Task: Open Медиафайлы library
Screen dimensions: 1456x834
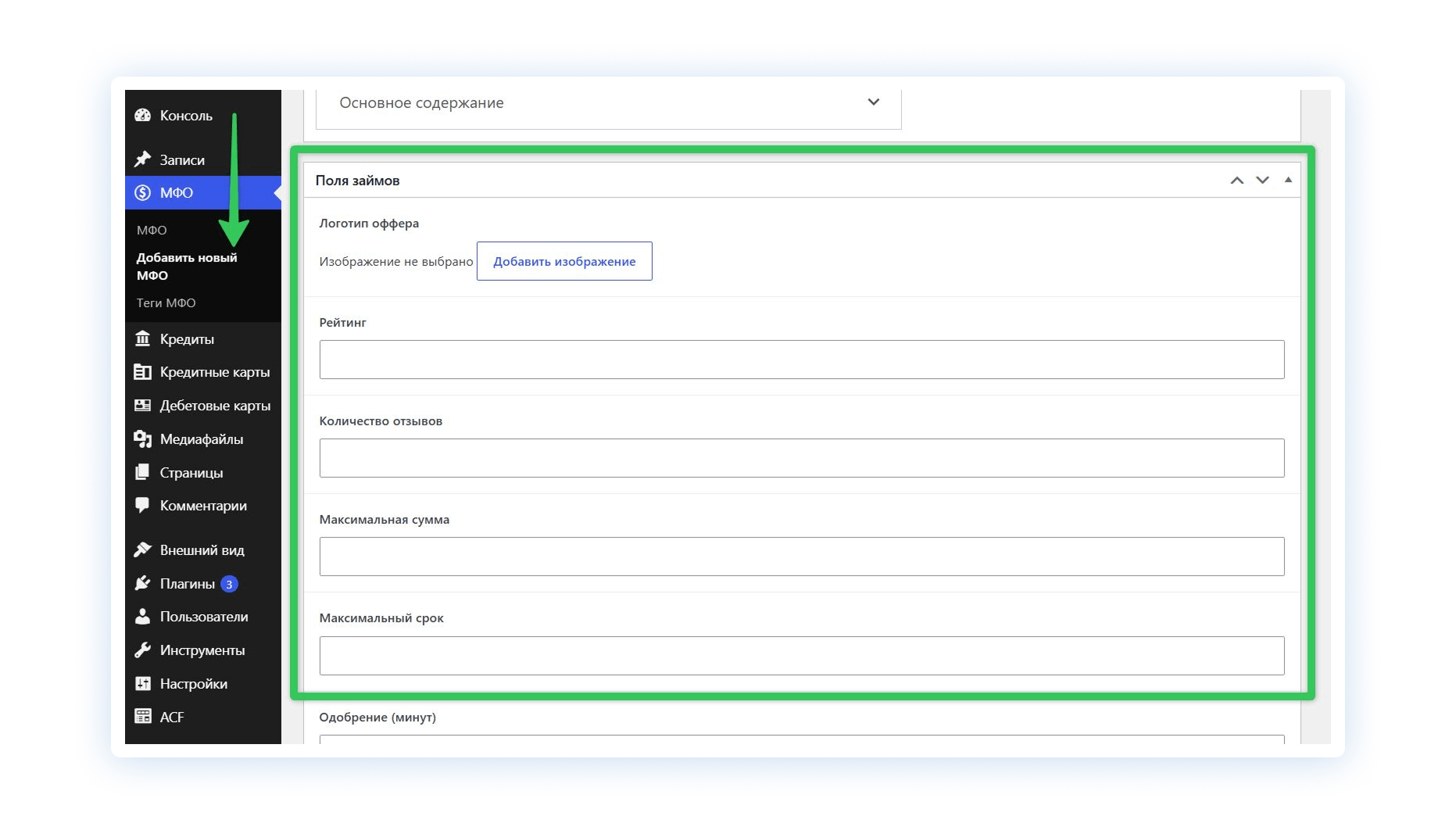Action: click(202, 439)
